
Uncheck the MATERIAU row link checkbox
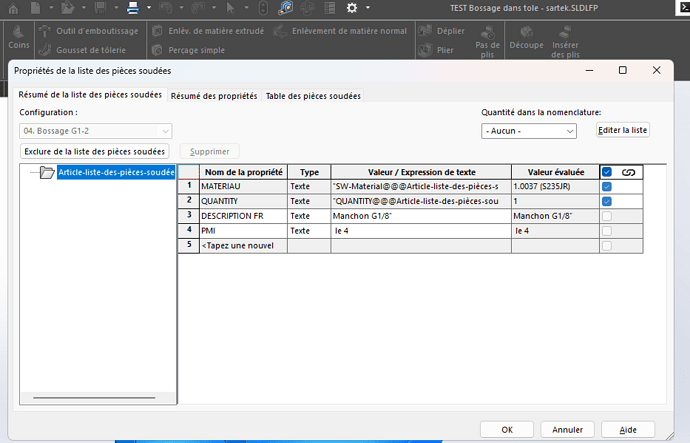coord(607,187)
